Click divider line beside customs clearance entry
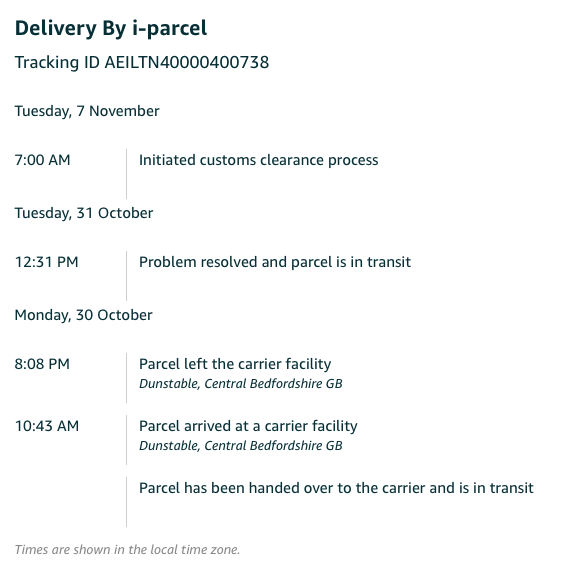Screen dimensions: 565x573 (x=126, y=174)
